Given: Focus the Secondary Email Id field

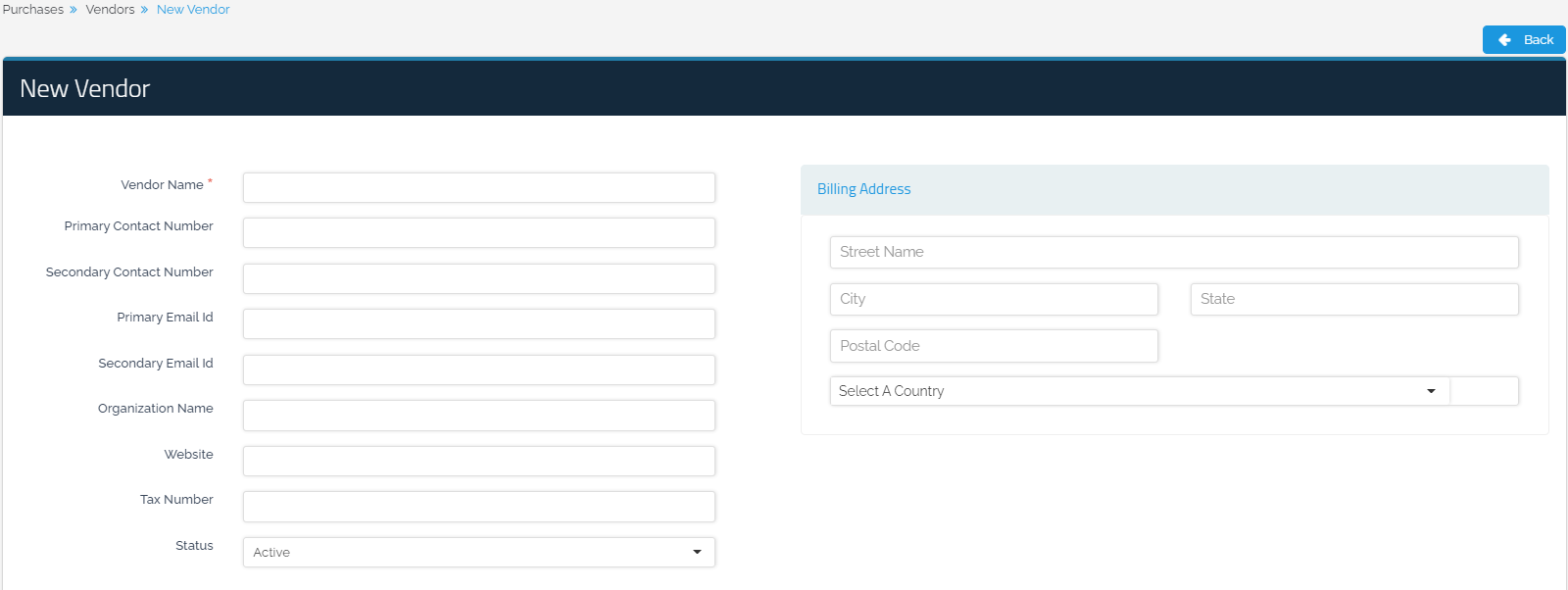Looking at the screenshot, I should point(478,370).
